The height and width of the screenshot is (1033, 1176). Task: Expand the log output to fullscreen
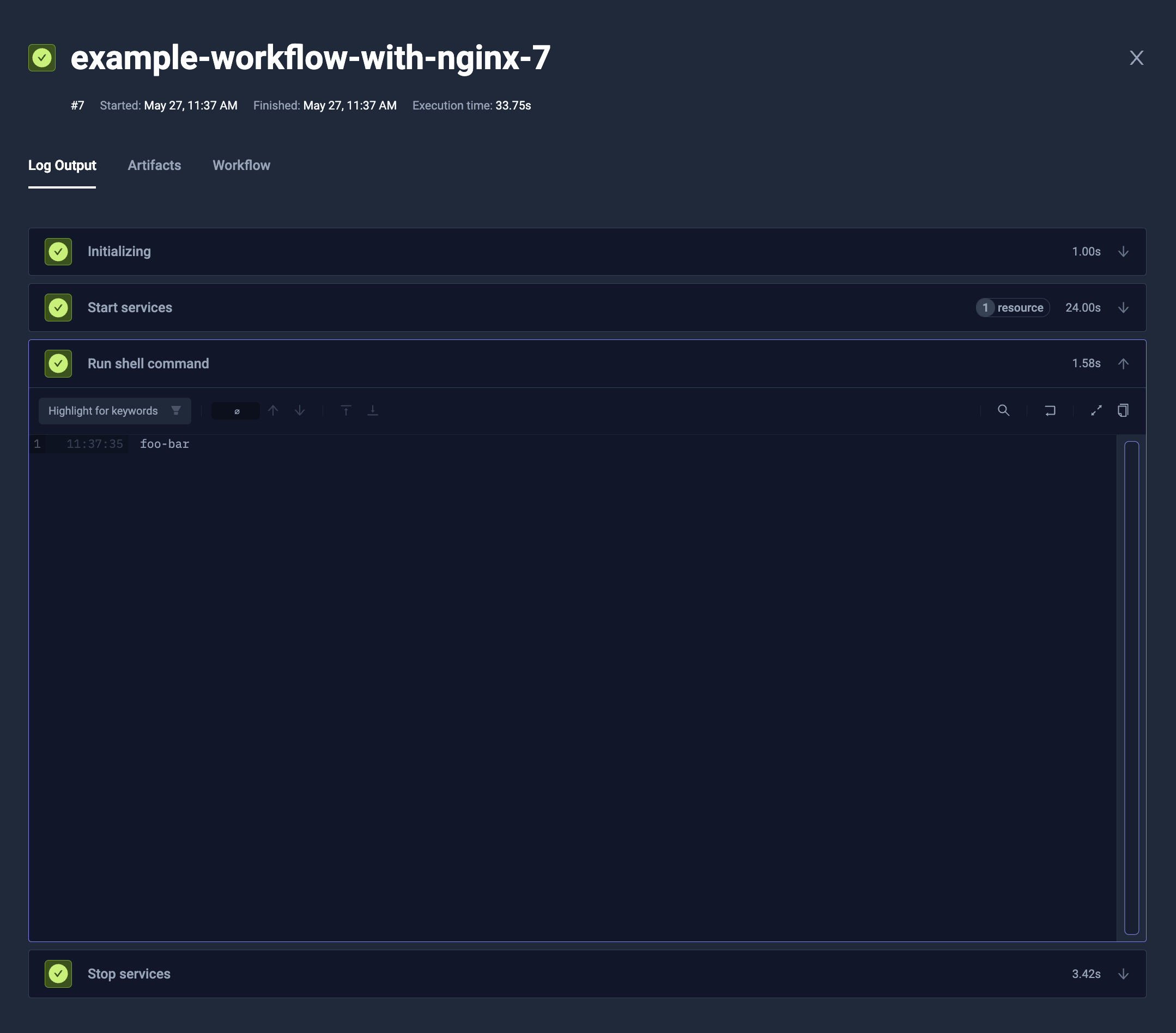click(1096, 410)
